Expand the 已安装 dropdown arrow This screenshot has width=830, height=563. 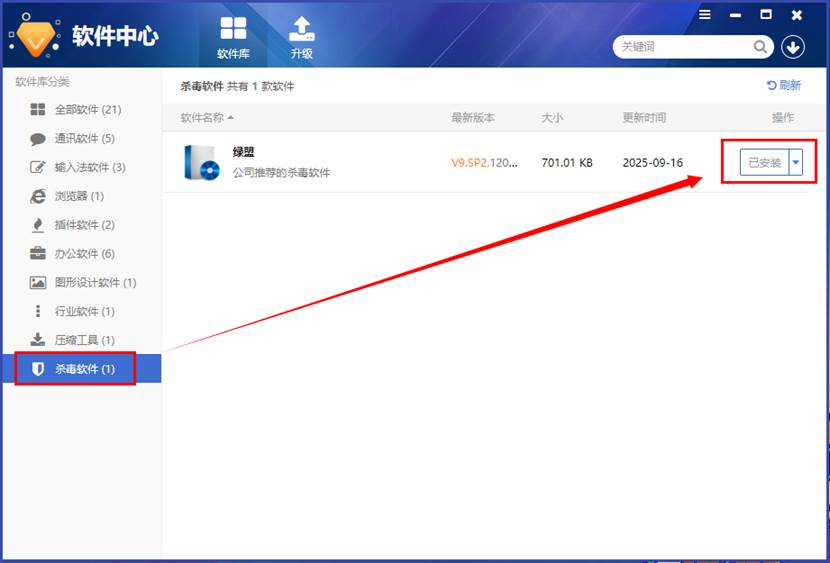(x=795, y=162)
